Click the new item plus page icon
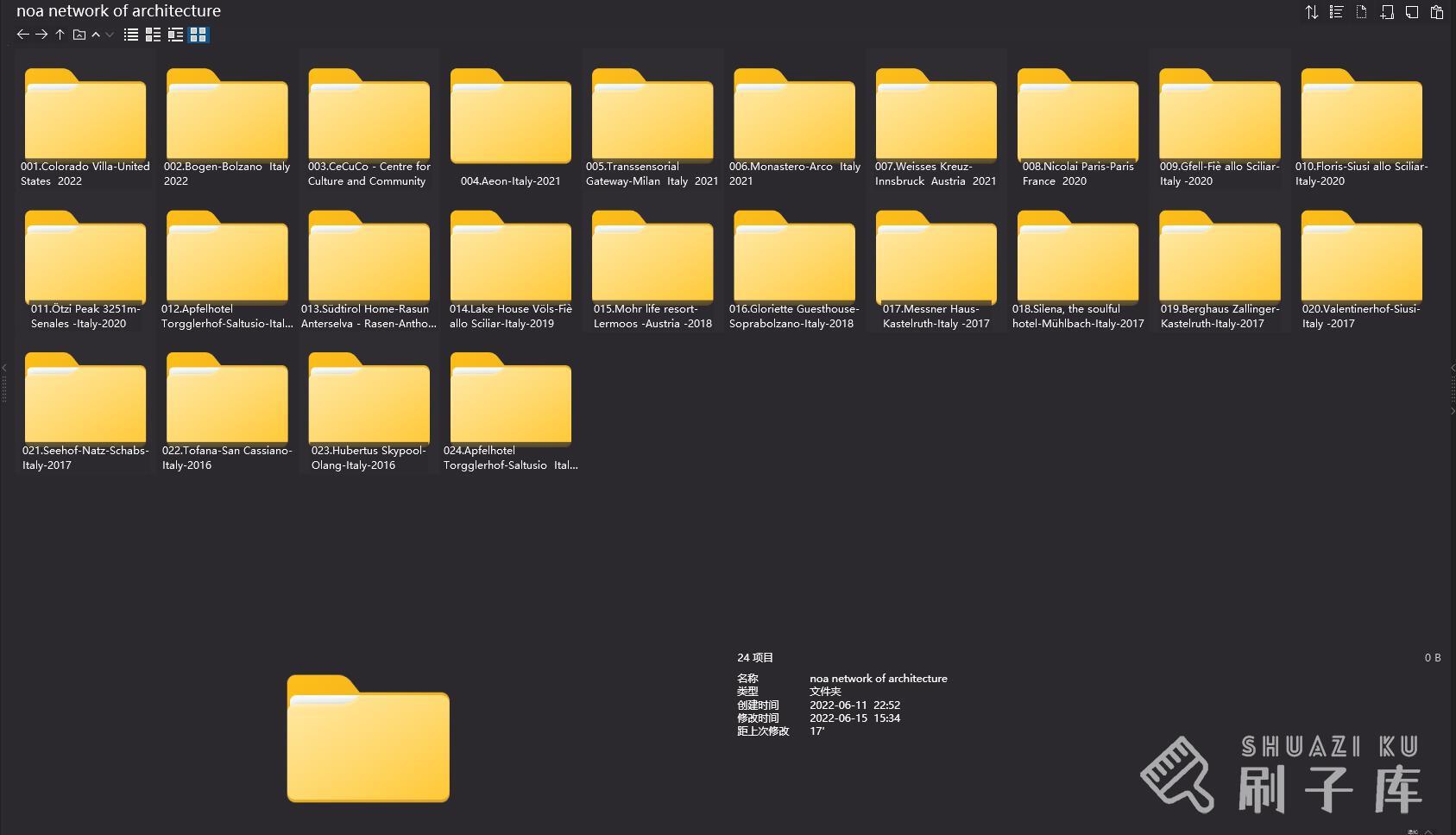The image size is (1456, 835). (1387, 12)
